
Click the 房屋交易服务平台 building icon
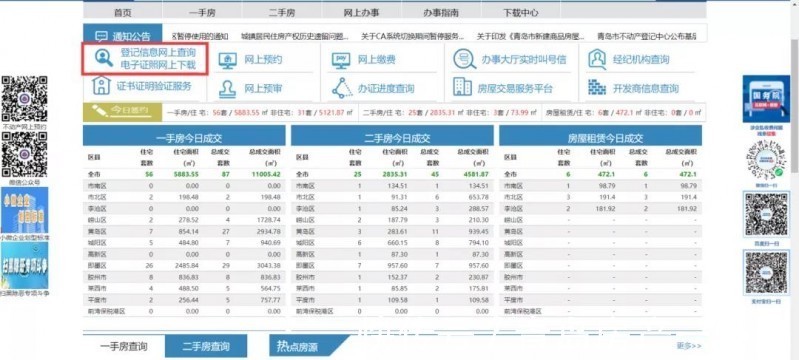pyautogui.click(x=462, y=87)
